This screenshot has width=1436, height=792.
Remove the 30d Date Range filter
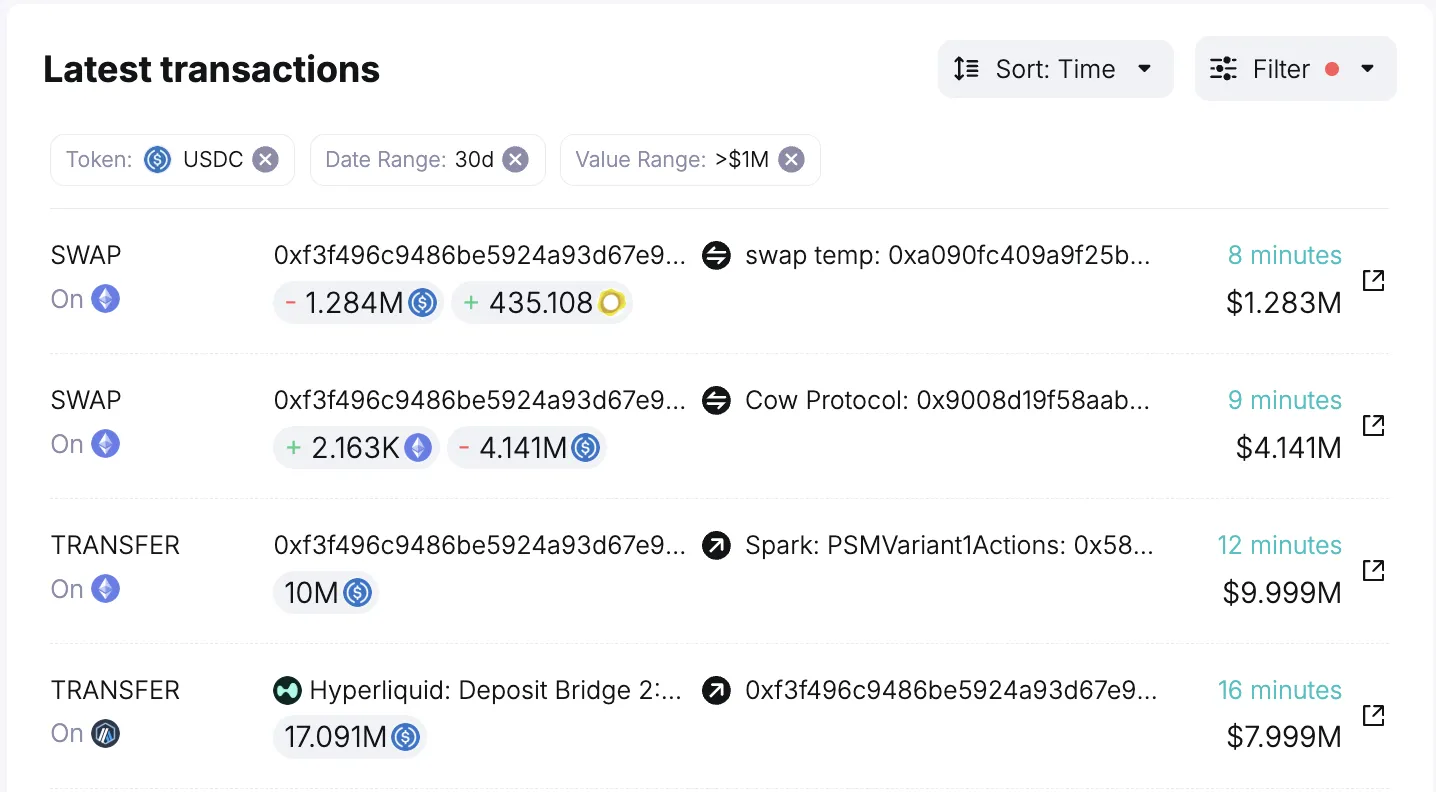tap(515, 160)
